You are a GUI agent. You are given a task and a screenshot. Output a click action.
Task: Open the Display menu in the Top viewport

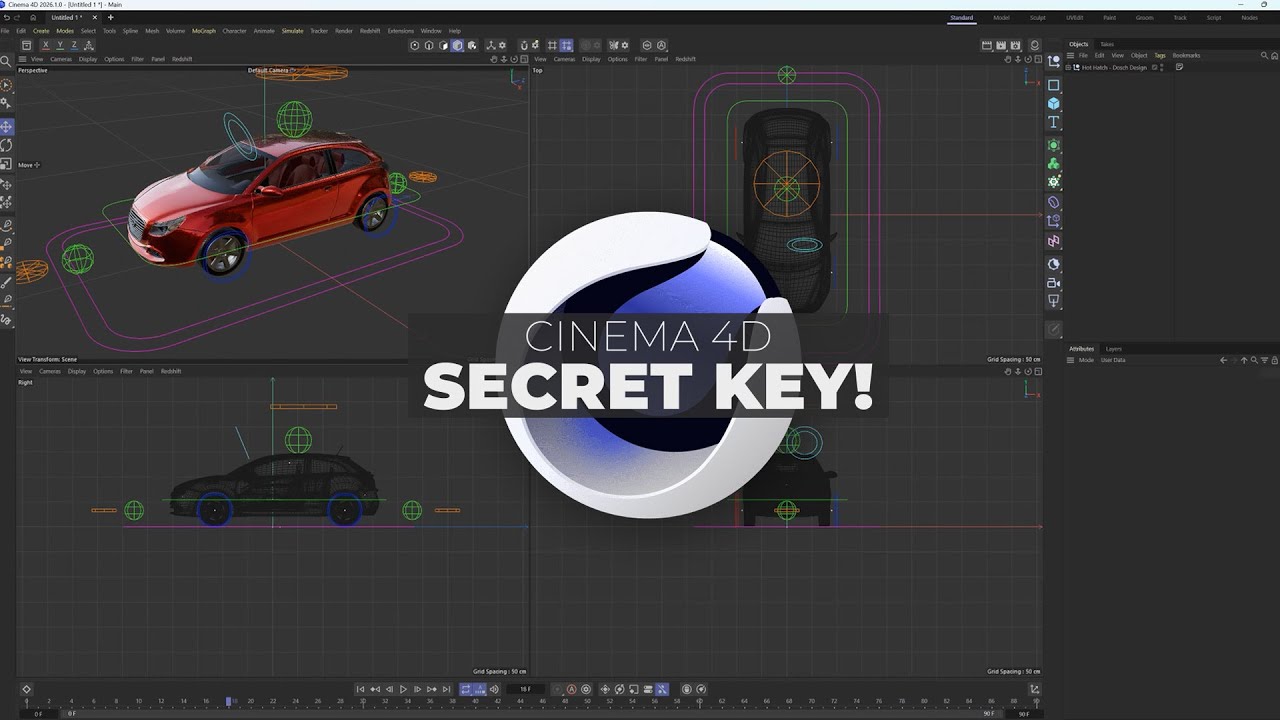tap(591, 59)
